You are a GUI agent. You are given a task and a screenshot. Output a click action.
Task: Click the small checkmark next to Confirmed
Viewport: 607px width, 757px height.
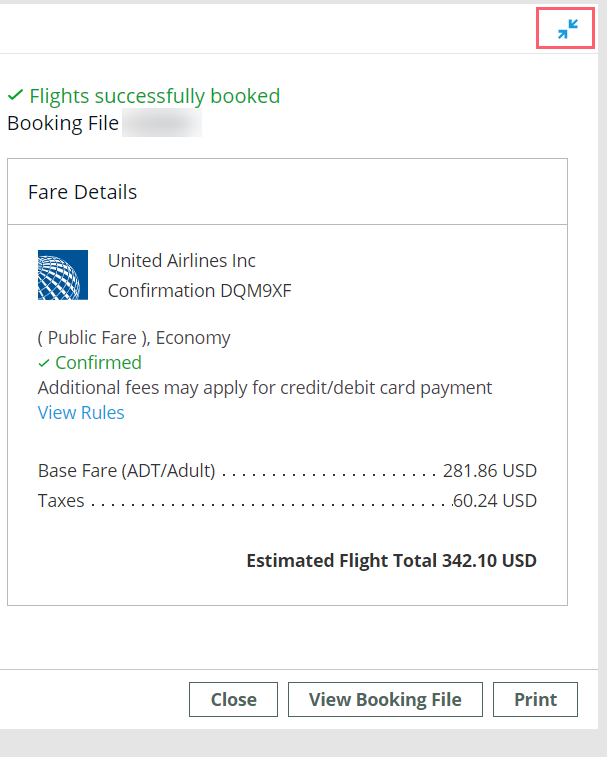pos(44,363)
